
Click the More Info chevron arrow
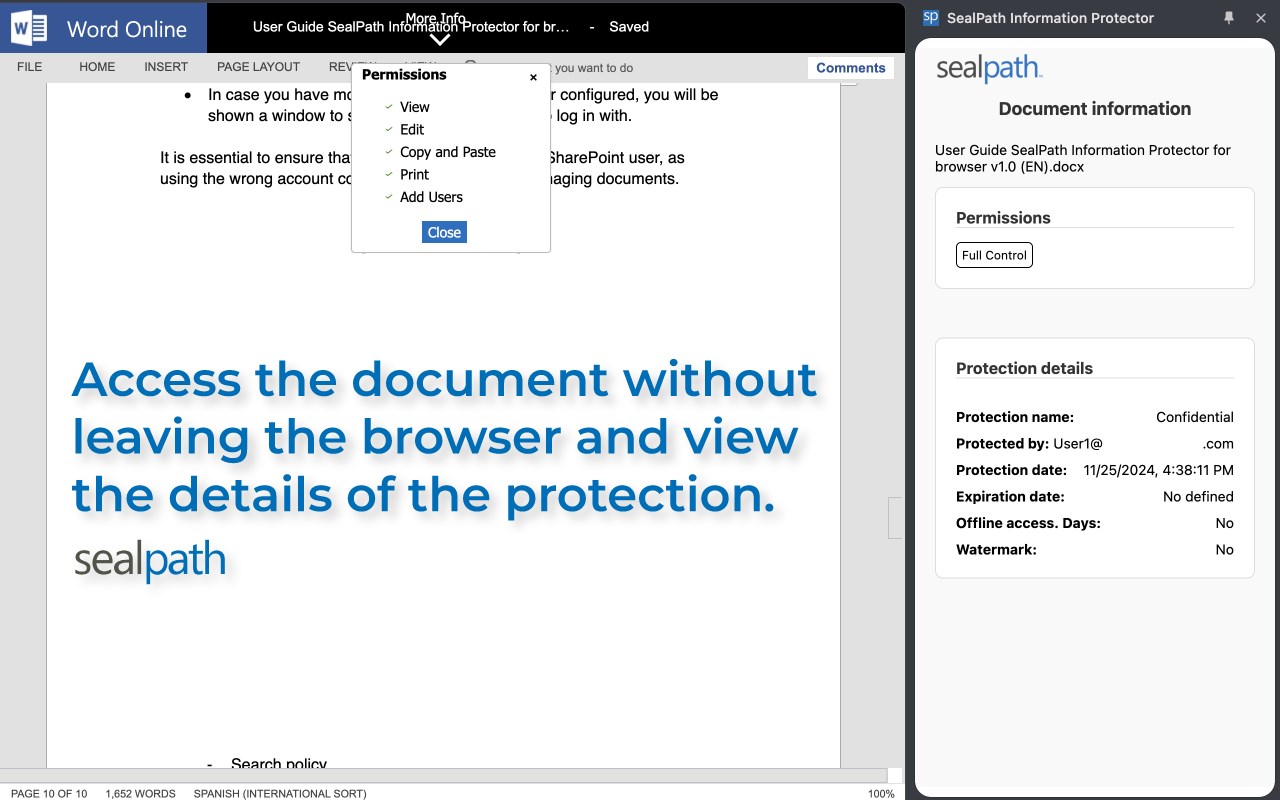pos(440,39)
